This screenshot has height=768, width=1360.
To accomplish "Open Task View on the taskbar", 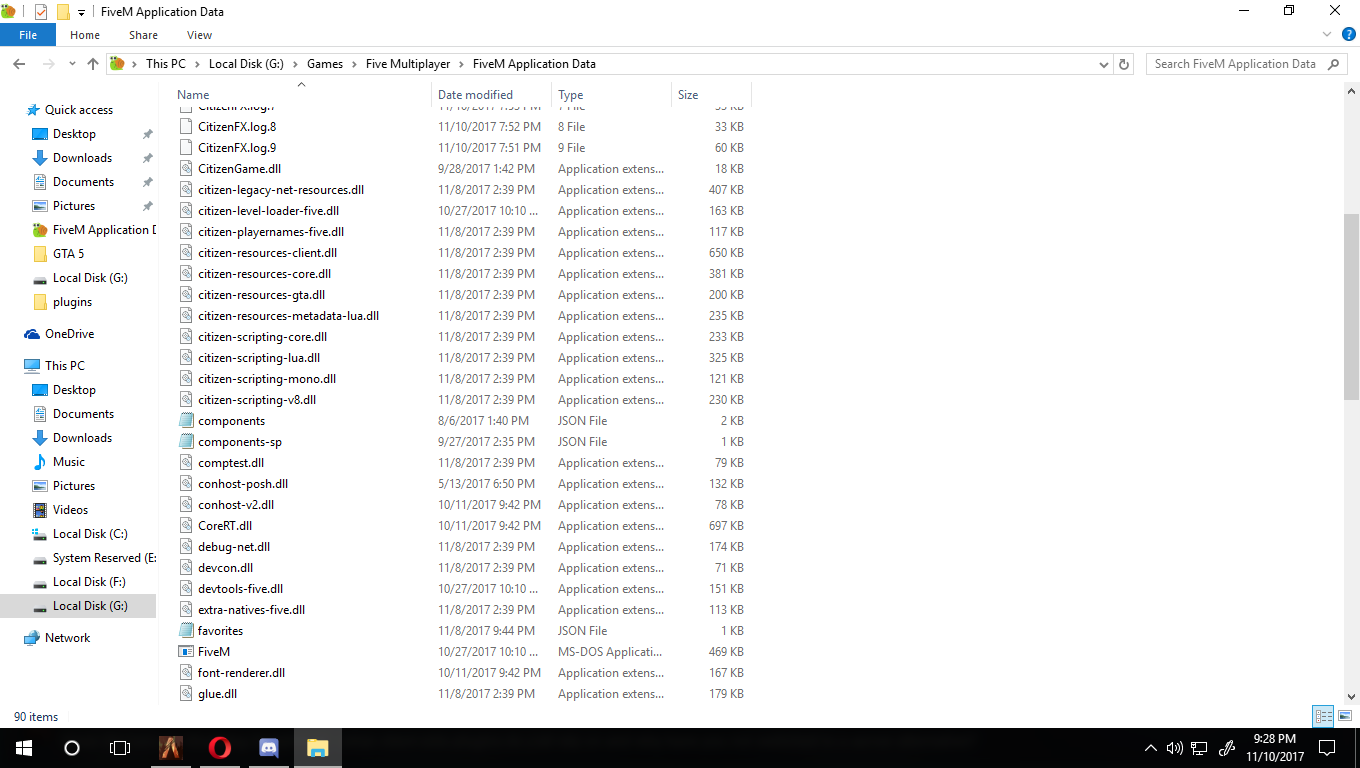I will click(x=120, y=748).
